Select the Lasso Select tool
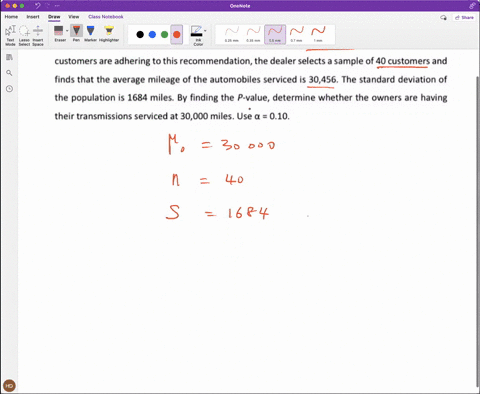This screenshot has height=394, width=480. (24, 35)
